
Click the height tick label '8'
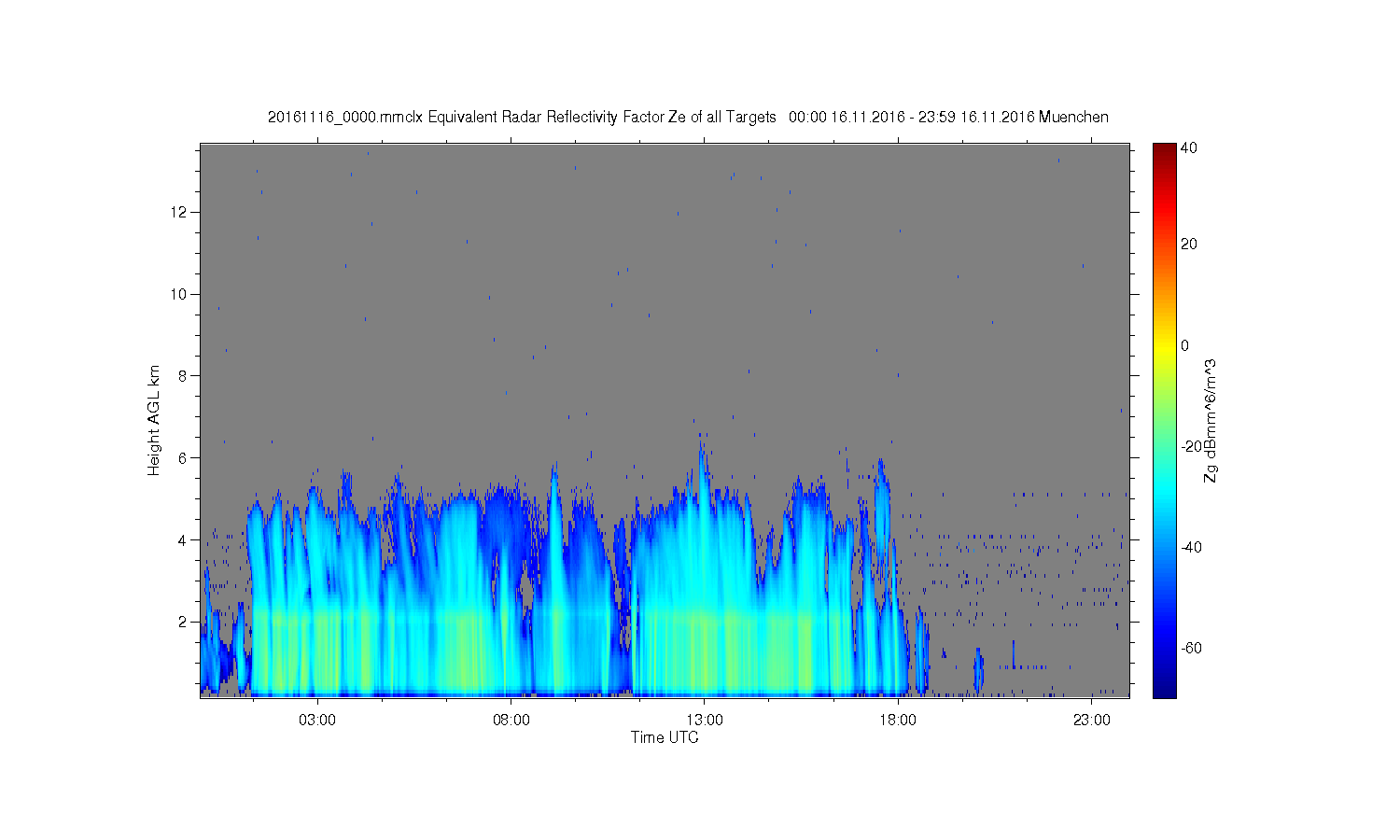(184, 376)
